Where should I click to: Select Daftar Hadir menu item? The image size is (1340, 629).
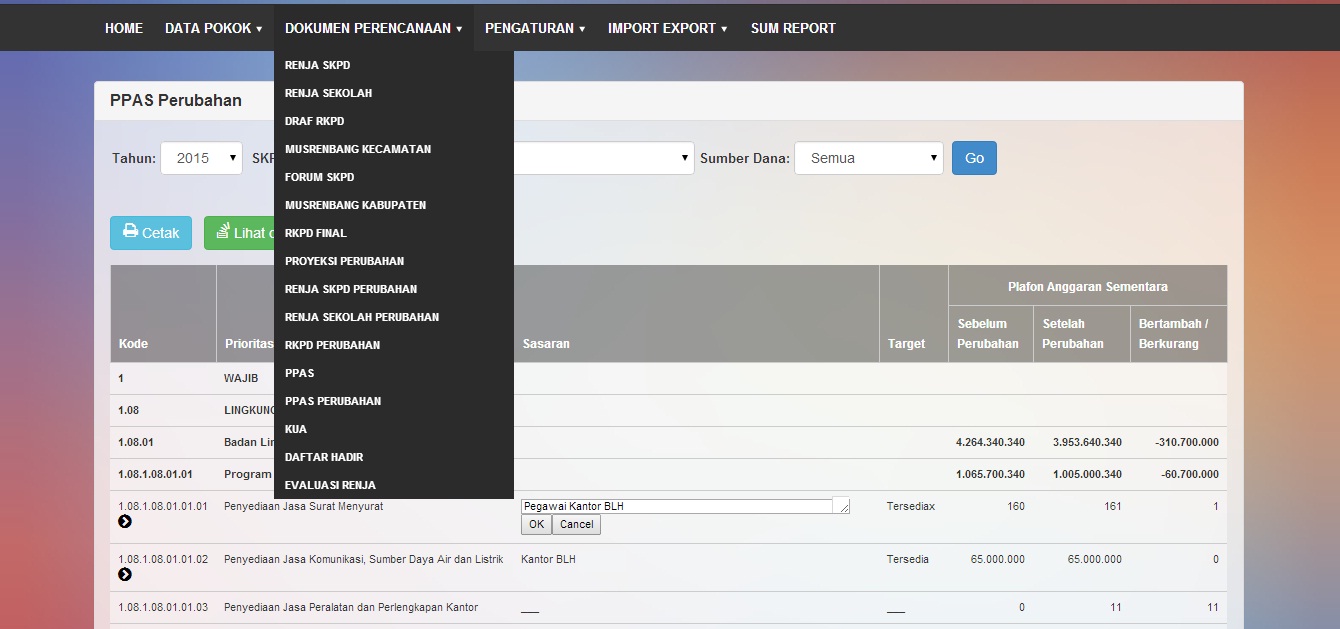pyautogui.click(x=323, y=457)
